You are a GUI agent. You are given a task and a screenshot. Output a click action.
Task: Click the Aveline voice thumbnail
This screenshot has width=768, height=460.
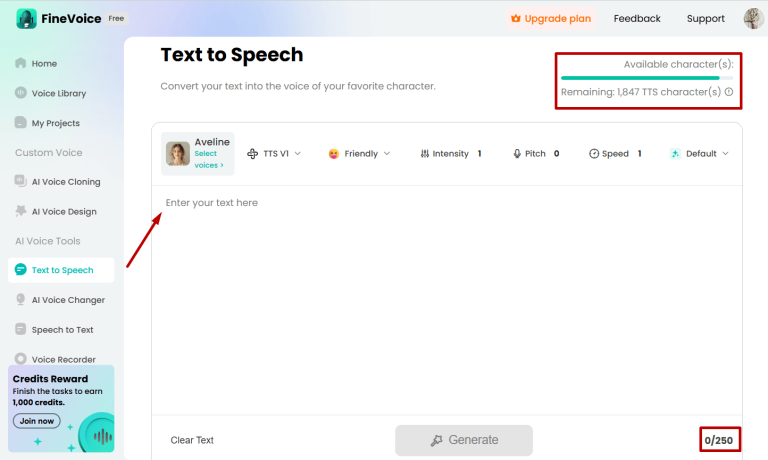pyautogui.click(x=178, y=153)
